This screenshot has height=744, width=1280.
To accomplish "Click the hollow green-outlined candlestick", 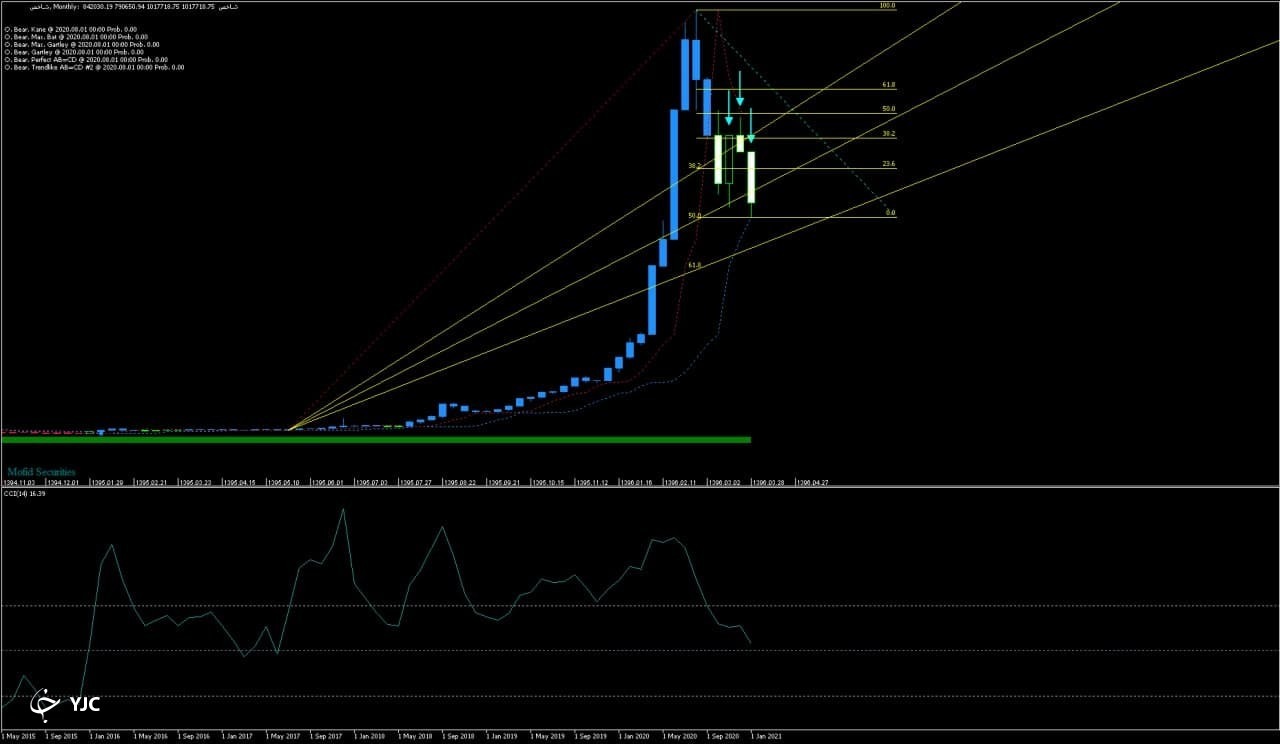I will pos(729,160).
